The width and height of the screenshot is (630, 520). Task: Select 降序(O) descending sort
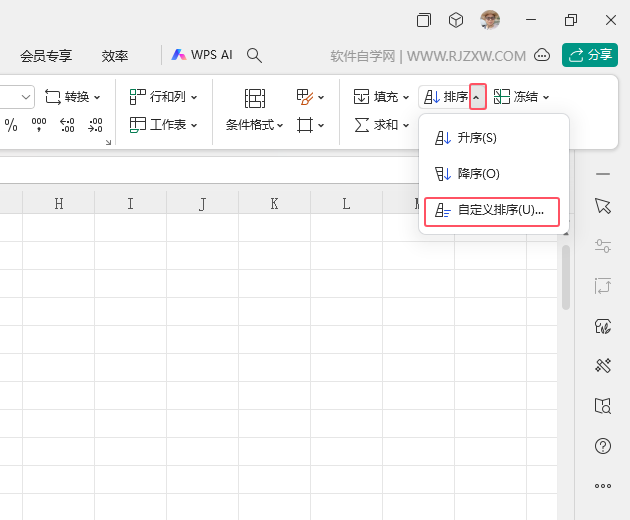[494, 174]
